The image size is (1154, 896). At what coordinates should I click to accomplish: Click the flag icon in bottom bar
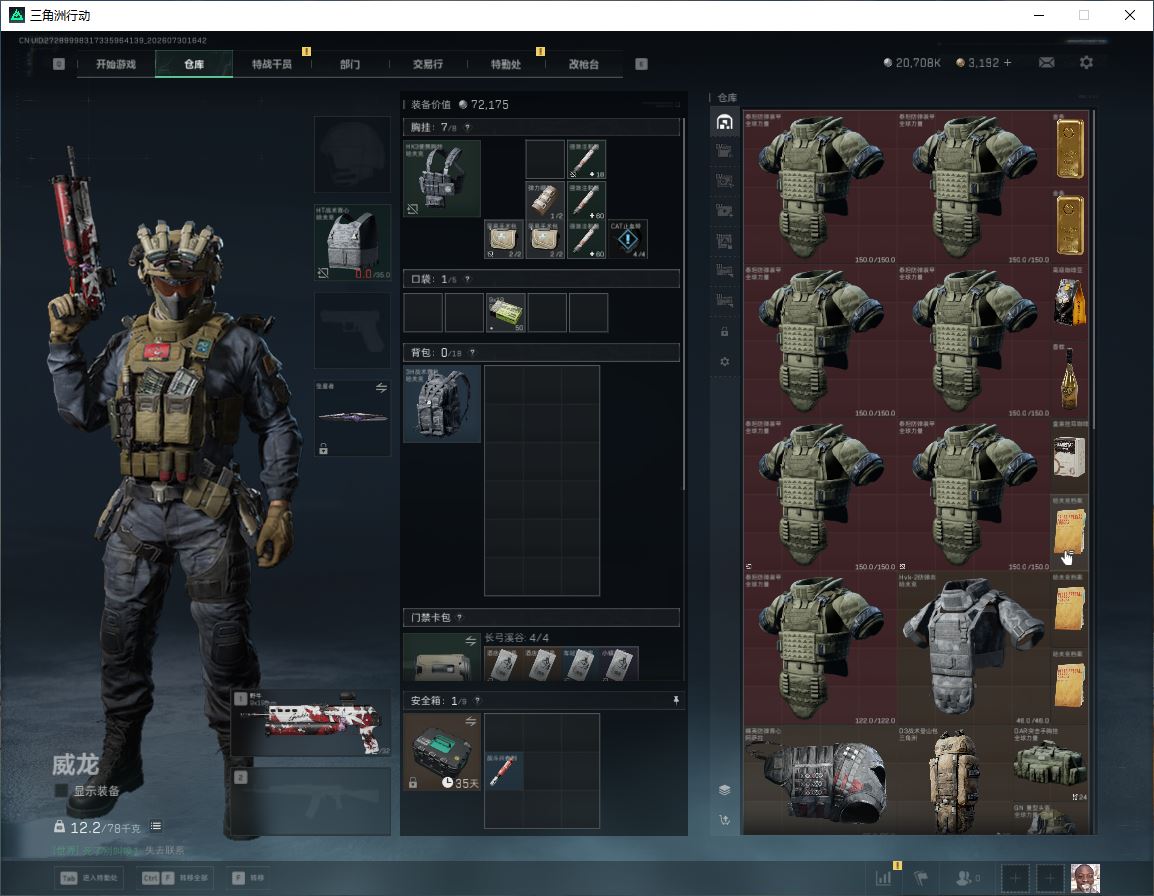[921, 878]
